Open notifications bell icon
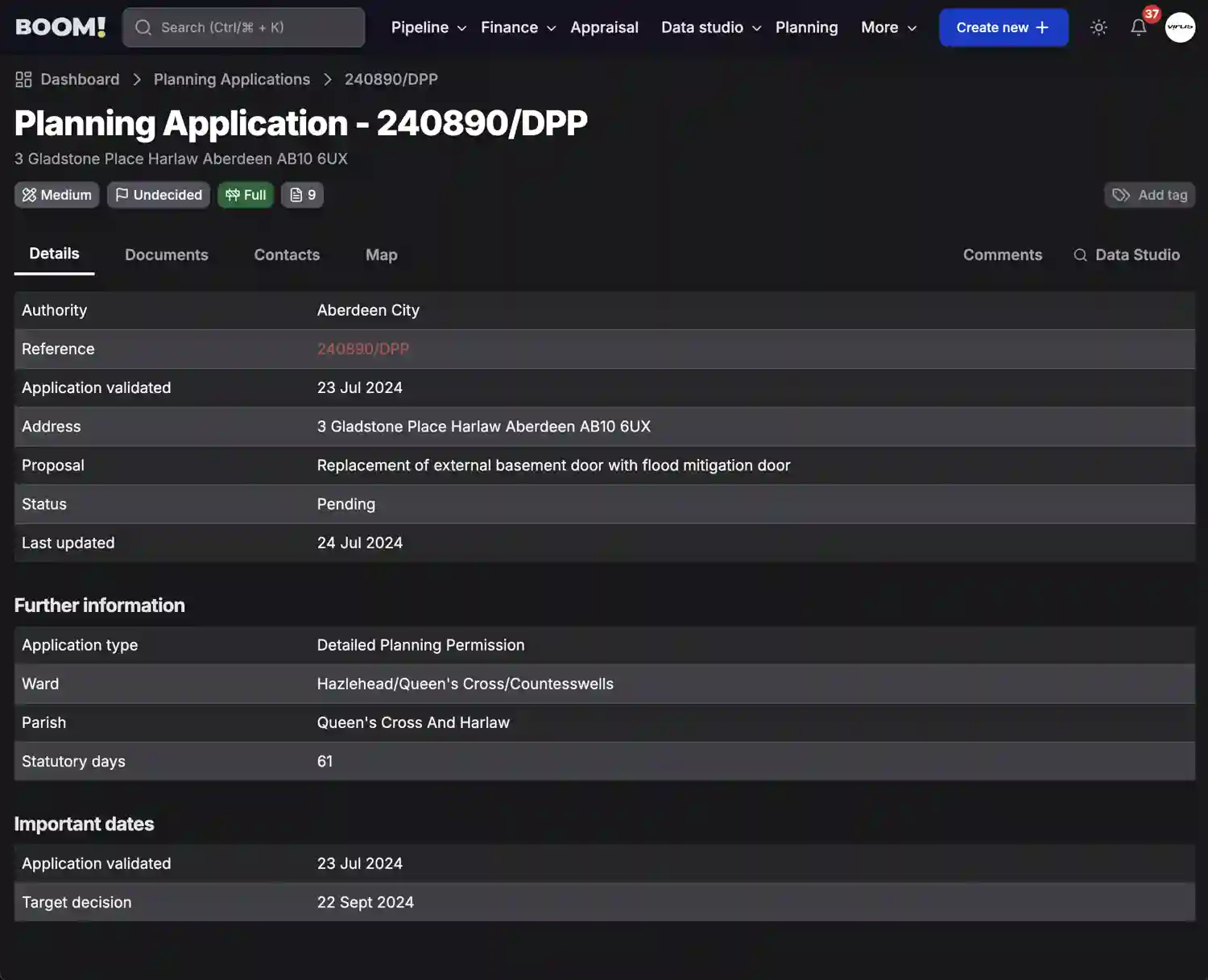Image resolution: width=1208 pixels, height=980 pixels. point(1138,27)
